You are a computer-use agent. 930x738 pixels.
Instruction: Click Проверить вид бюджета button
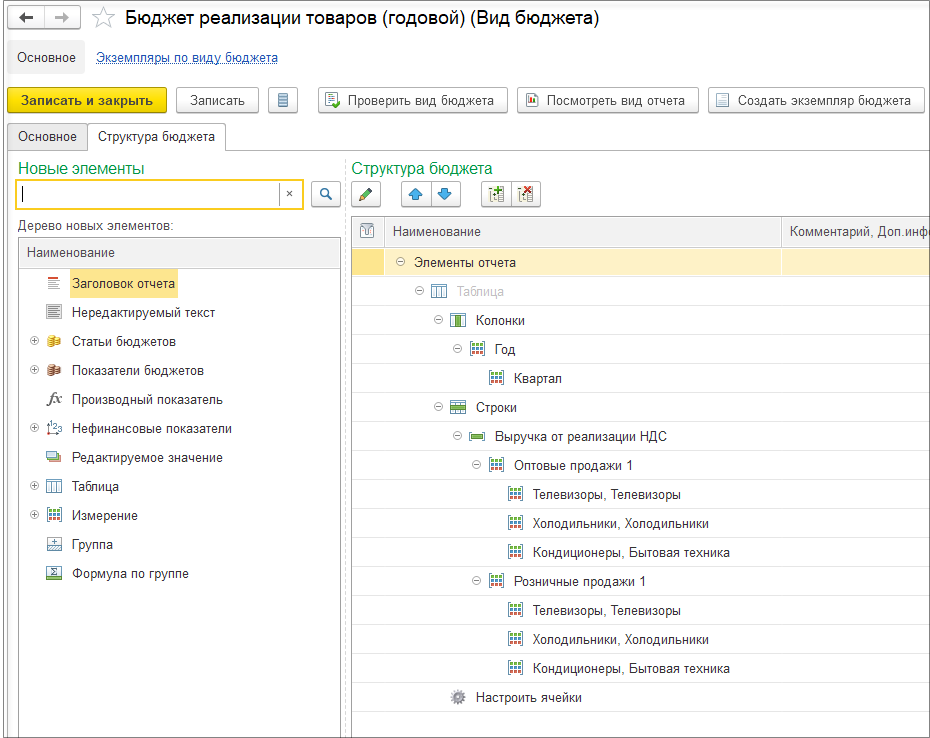412,100
